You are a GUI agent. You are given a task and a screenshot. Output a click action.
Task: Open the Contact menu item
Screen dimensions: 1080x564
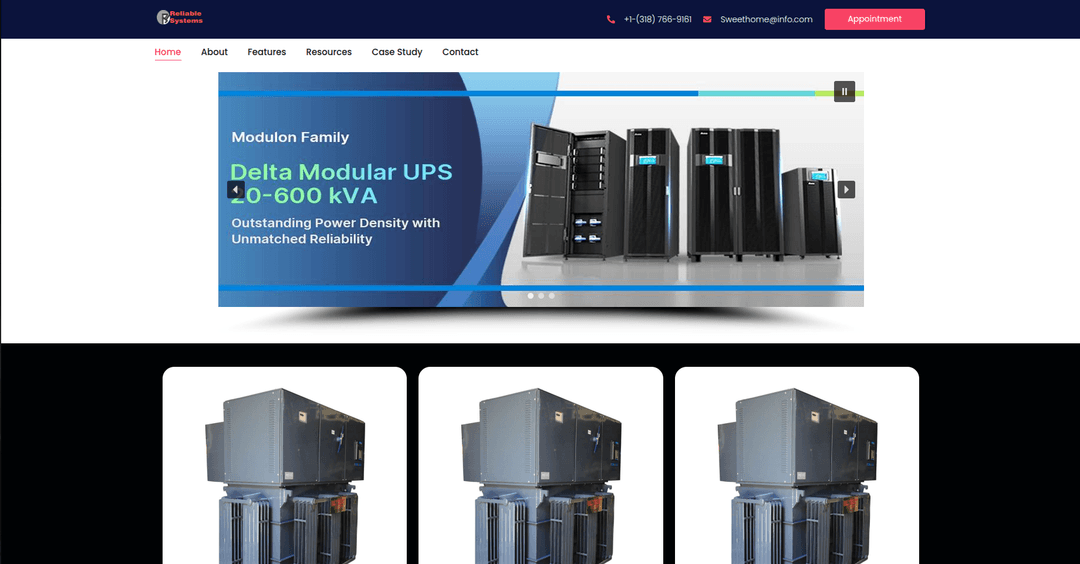[x=460, y=52]
